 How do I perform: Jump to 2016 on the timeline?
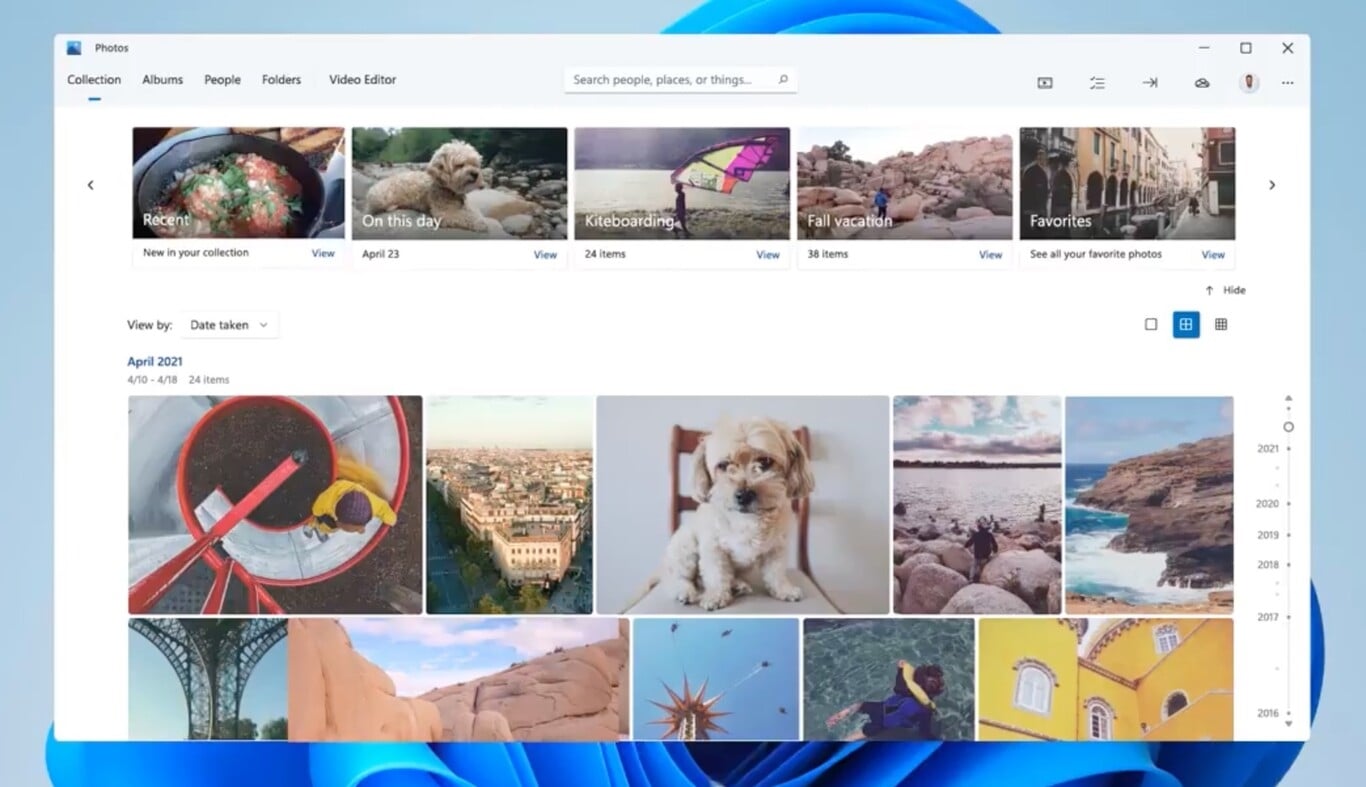point(1268,714)
